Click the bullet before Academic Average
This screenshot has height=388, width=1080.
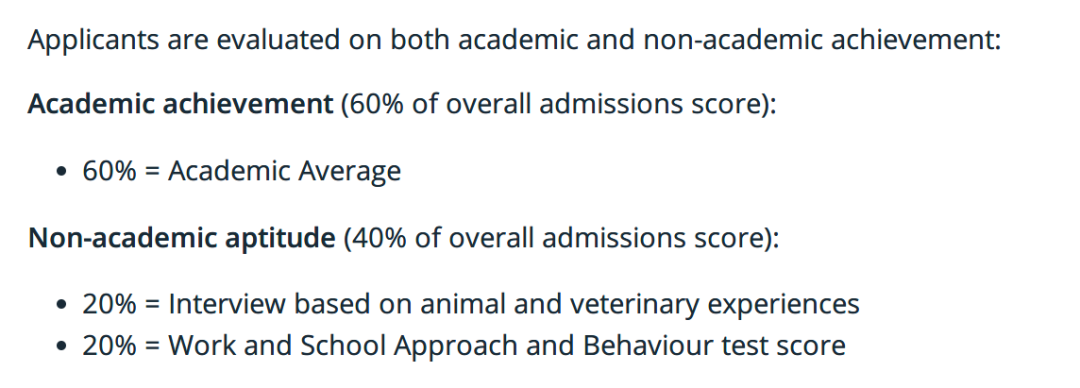click(63, 172)
